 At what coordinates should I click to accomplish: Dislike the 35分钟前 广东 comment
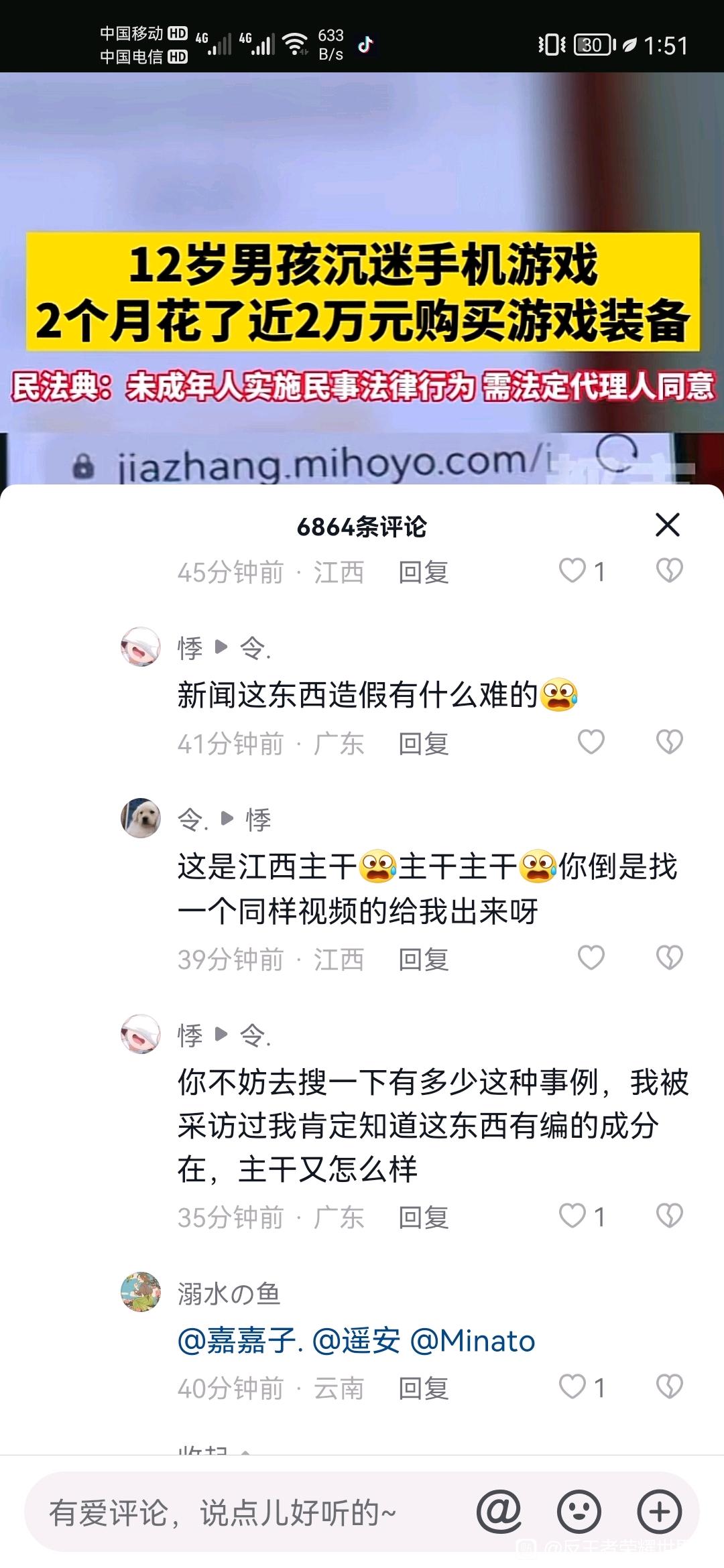669,1216
